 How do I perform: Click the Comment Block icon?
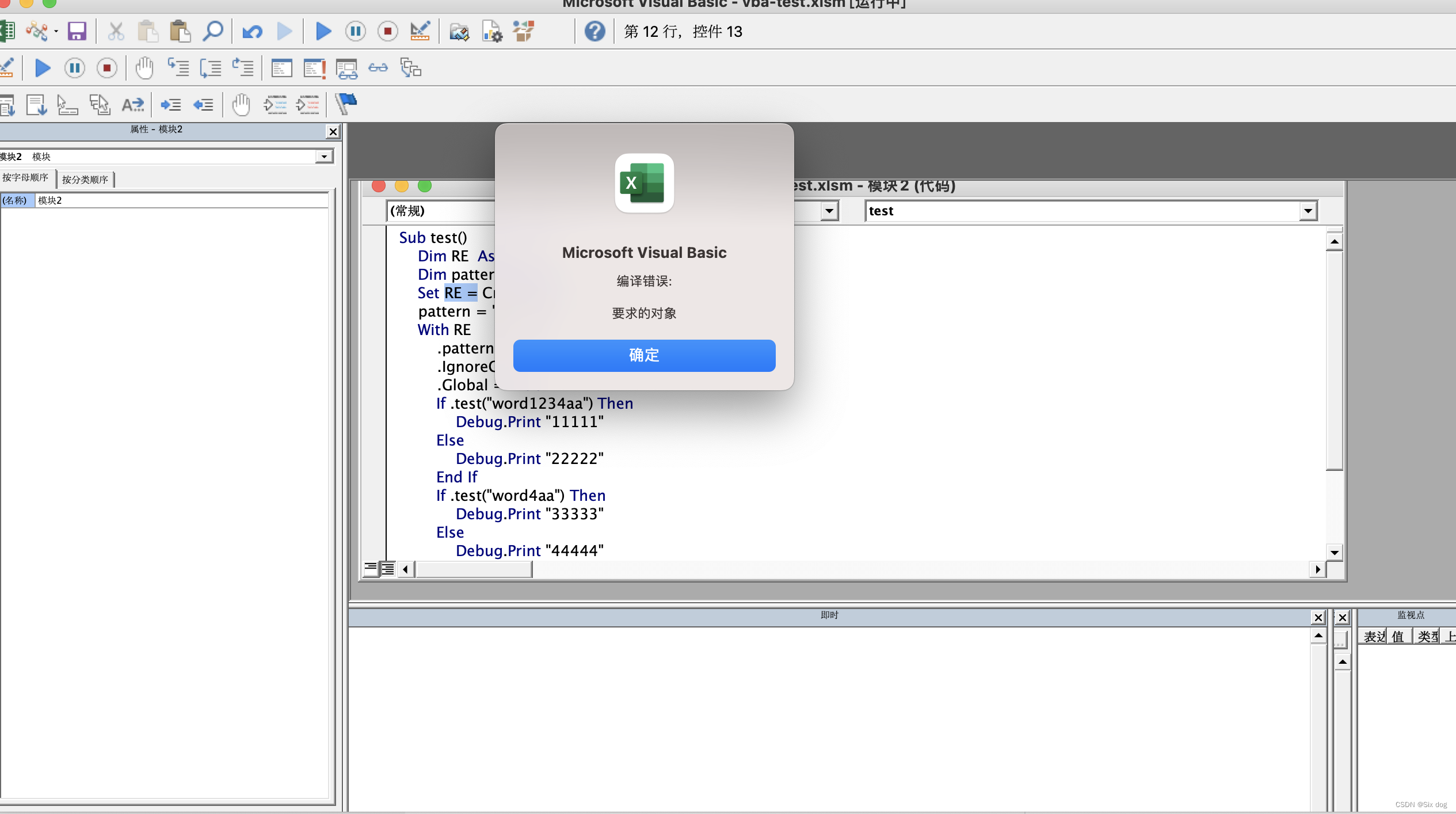tap(275, 105)
